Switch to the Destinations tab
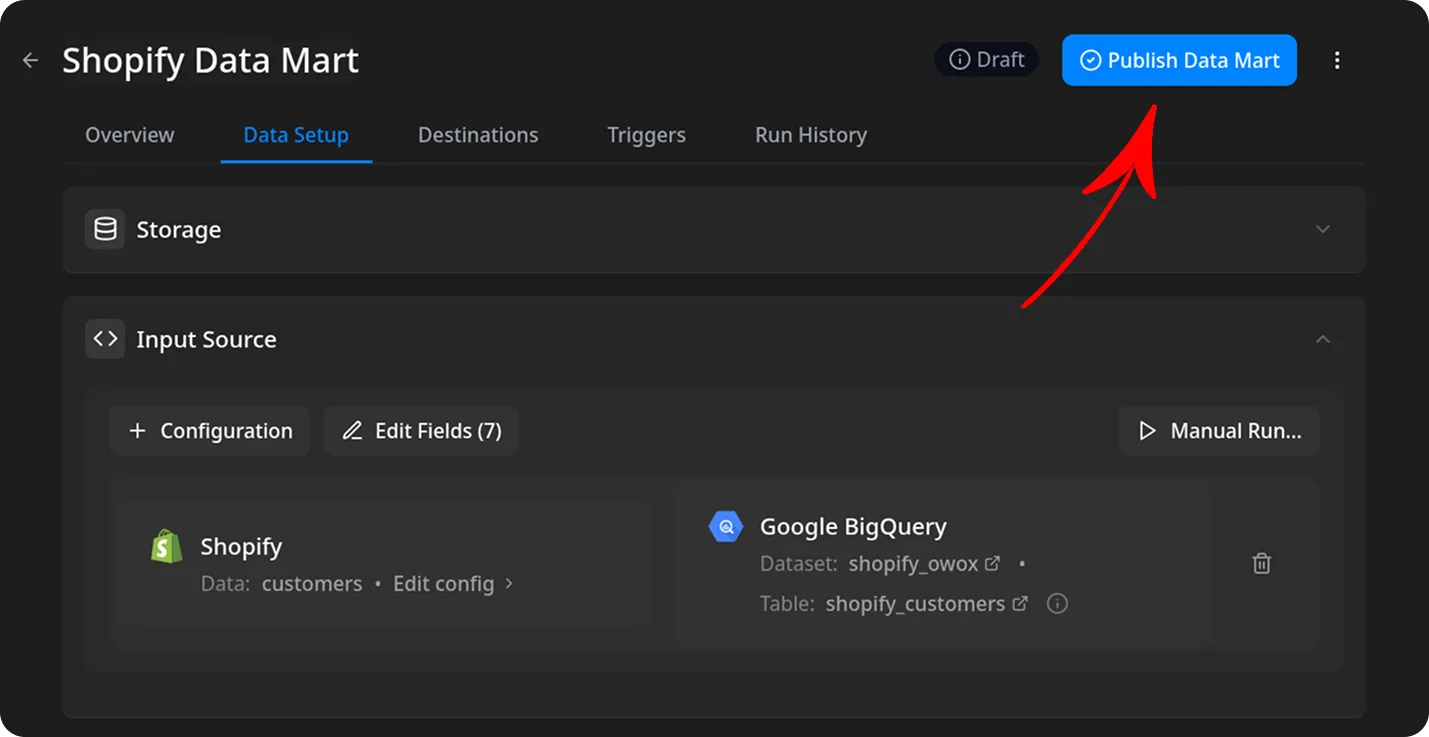Image resolution: width=1429 pixels, height=737 pixels. [x=478, y=134]
